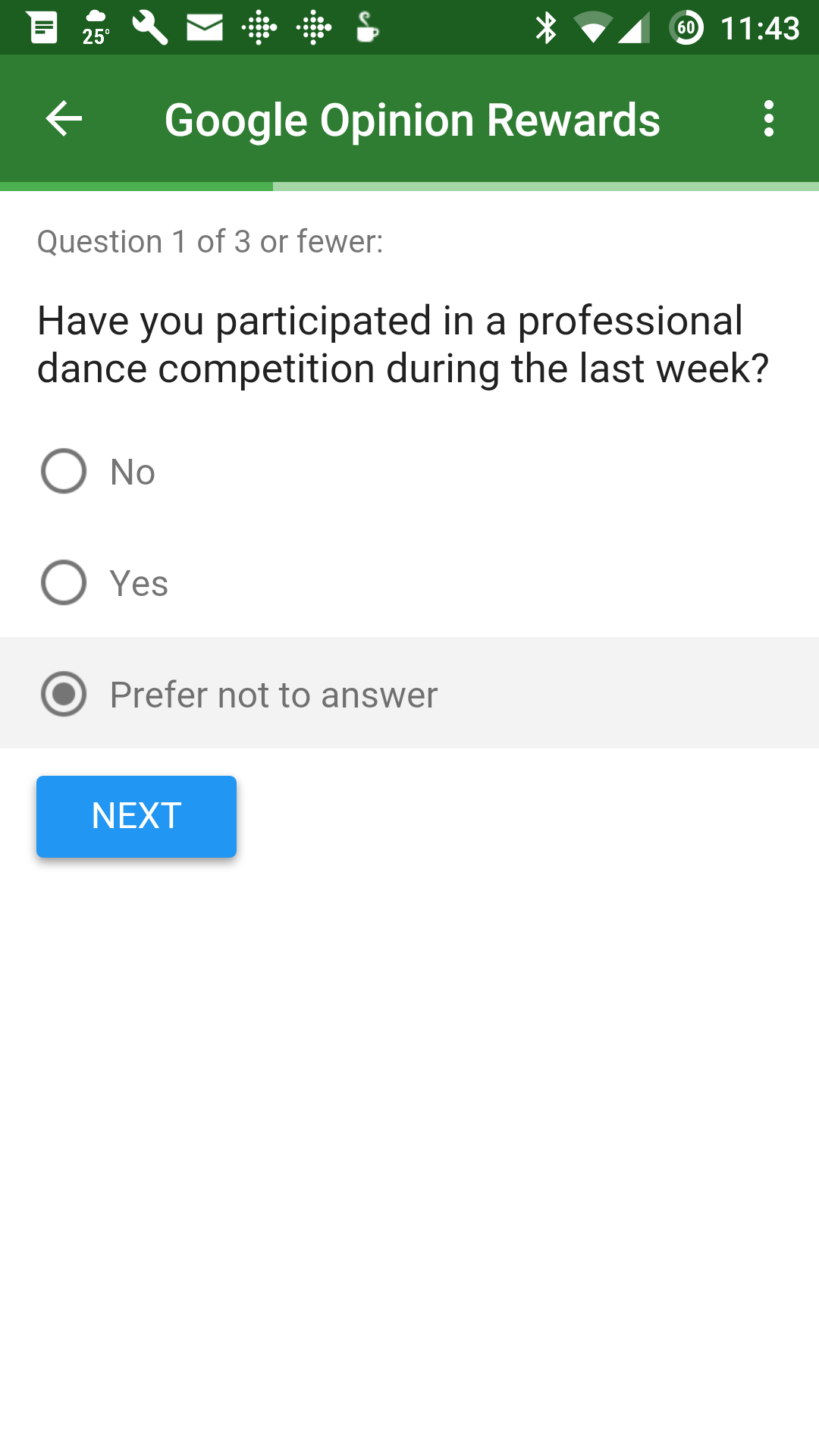Tap the 11:43 clock
This screenshot has height=1456, width=819.
coord(760,29)
